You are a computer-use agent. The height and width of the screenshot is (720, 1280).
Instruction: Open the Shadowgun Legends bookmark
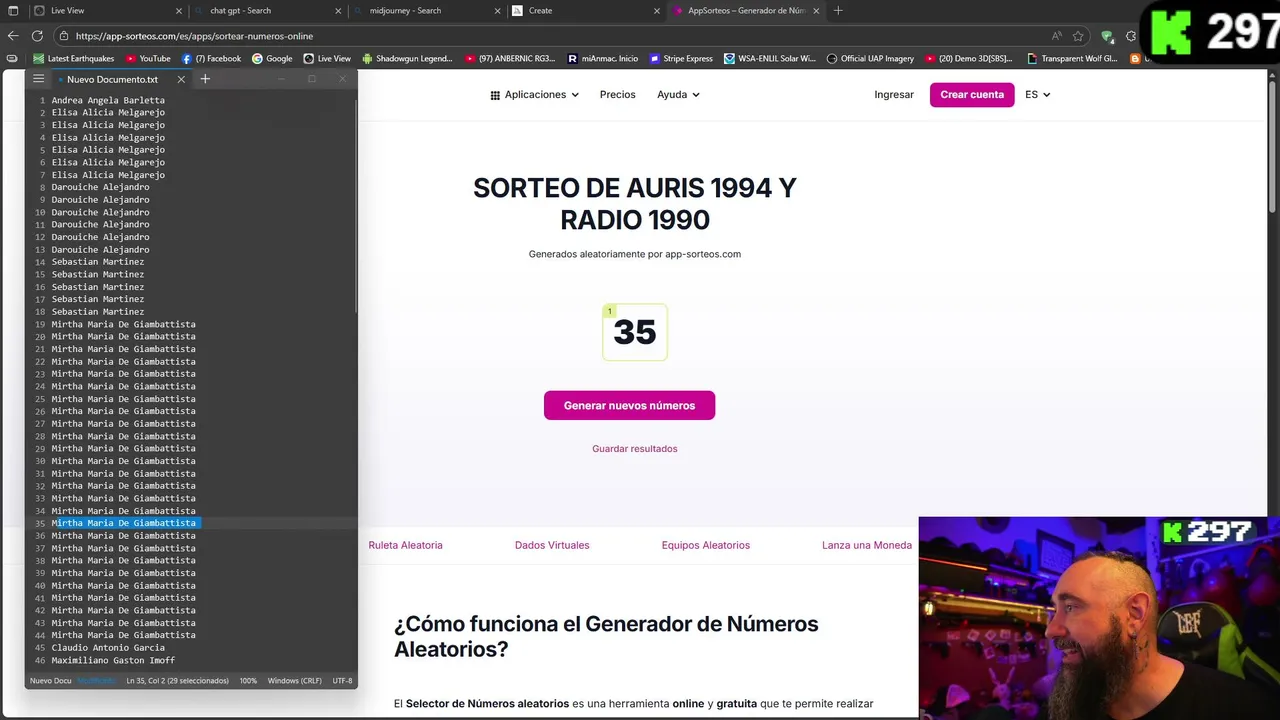[x=407, y=59]
